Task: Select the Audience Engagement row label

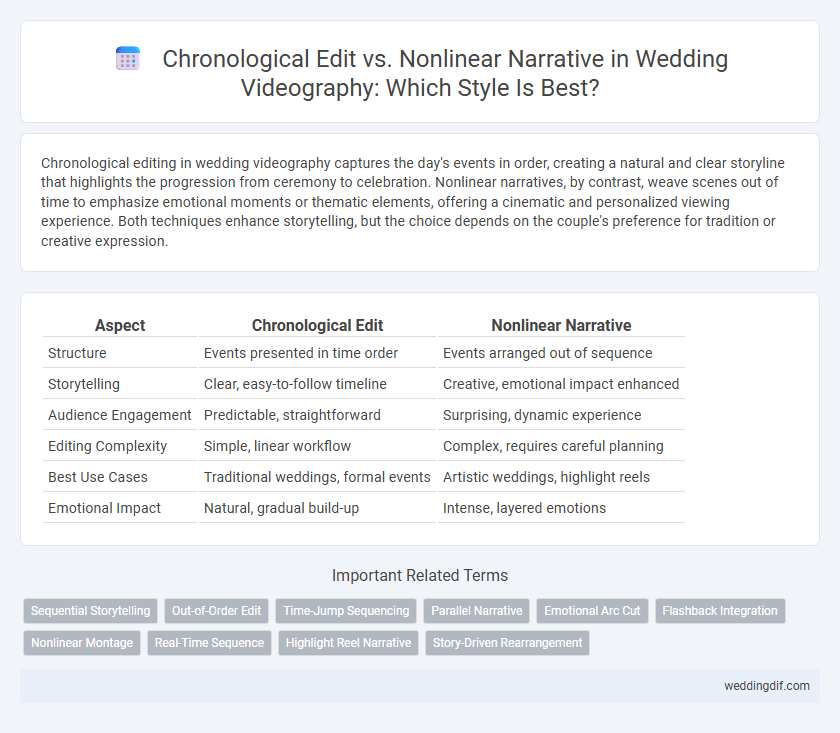Action: click(119, 415)
